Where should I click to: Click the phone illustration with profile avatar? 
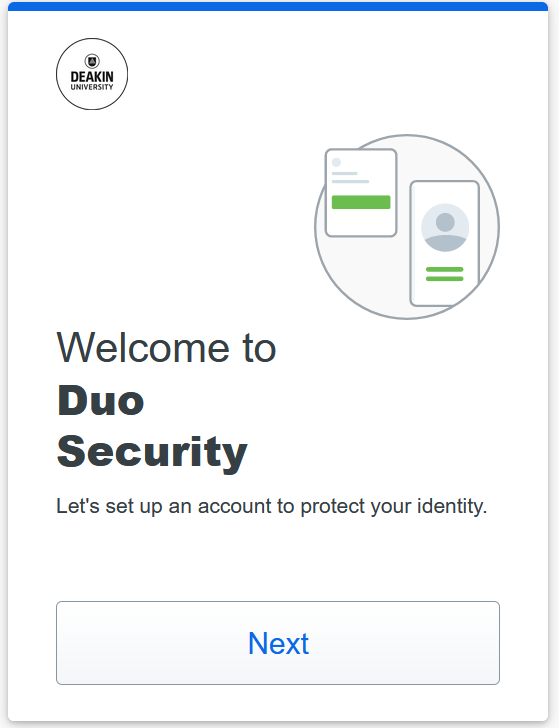(x=444, y=244)
